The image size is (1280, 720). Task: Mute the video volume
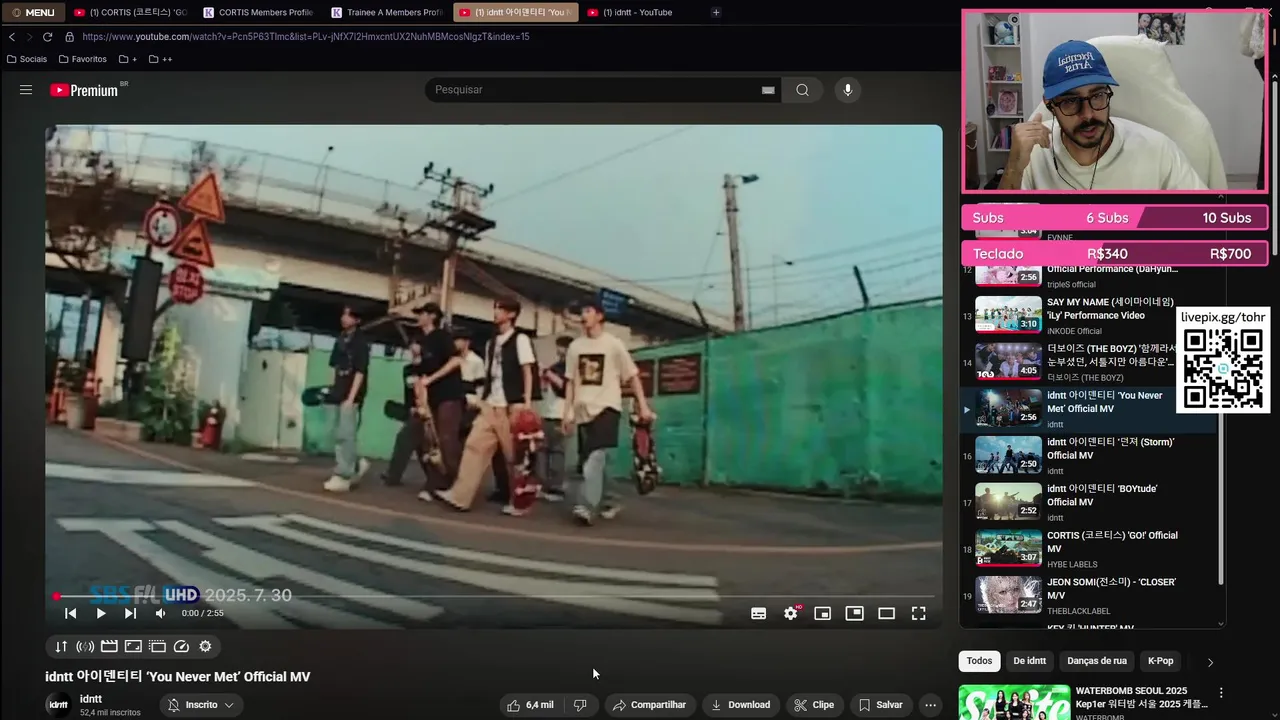tap(160, 613)
